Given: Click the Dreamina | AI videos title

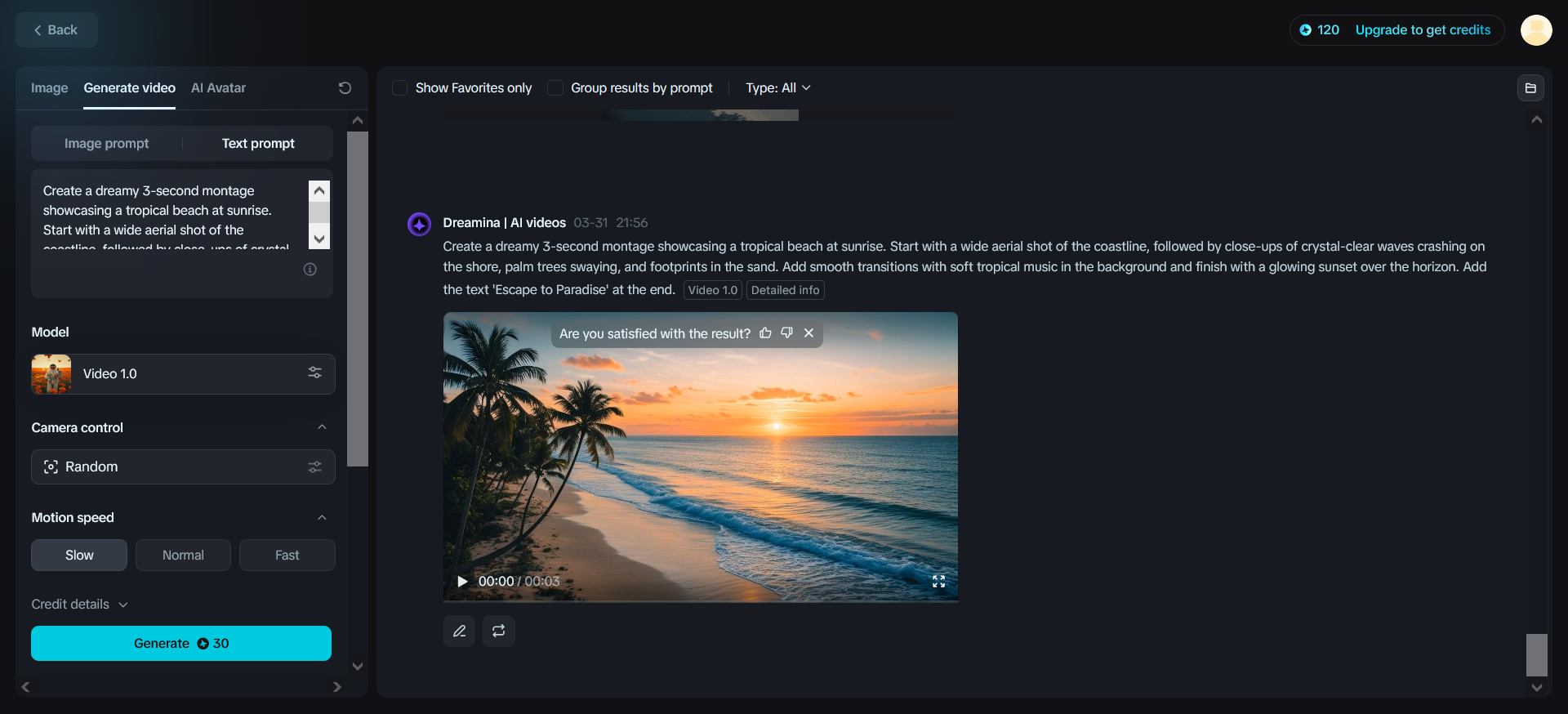Looking at the screenshot, I should click(504, 222).
